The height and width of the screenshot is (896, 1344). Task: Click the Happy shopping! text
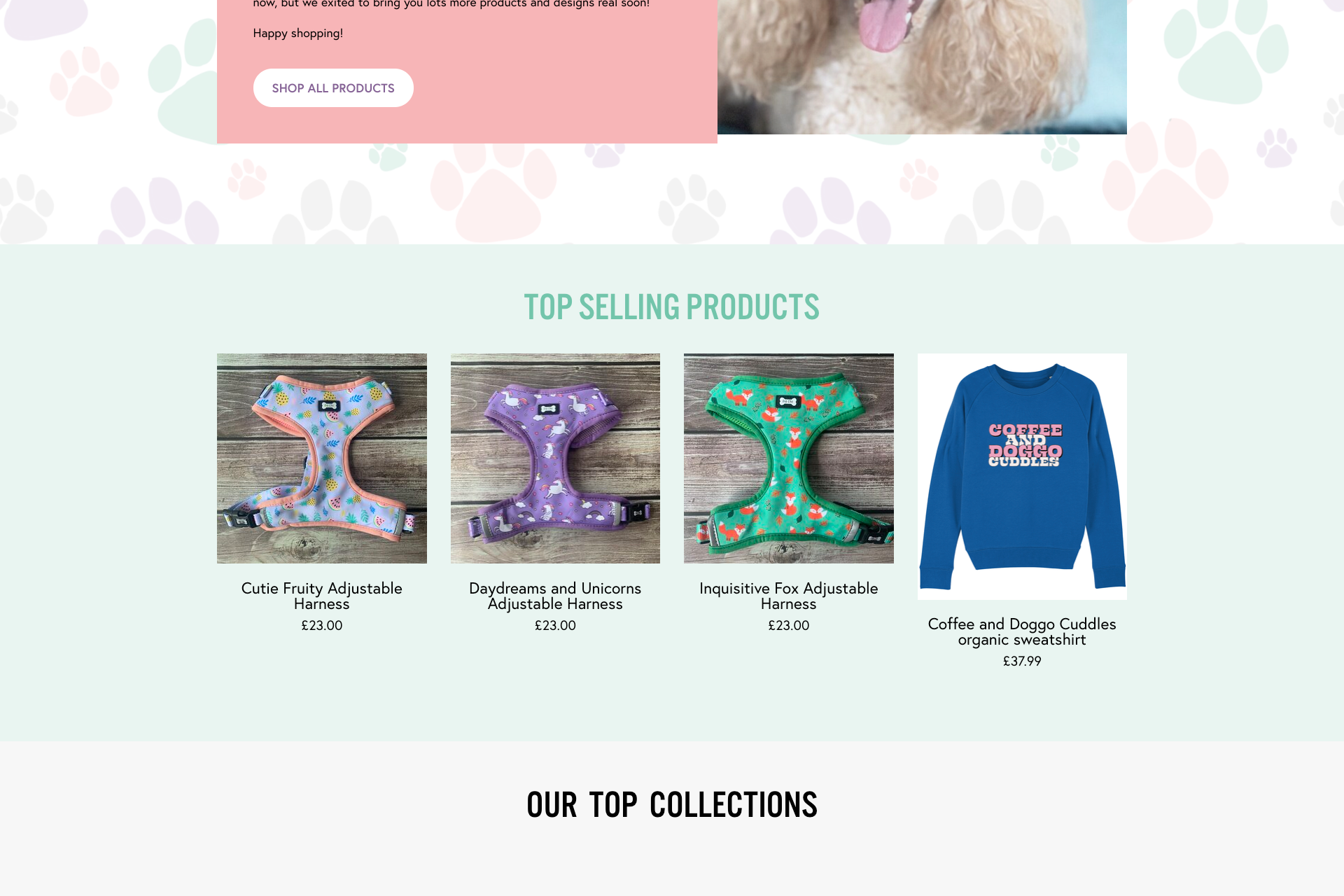pos(298,34)
